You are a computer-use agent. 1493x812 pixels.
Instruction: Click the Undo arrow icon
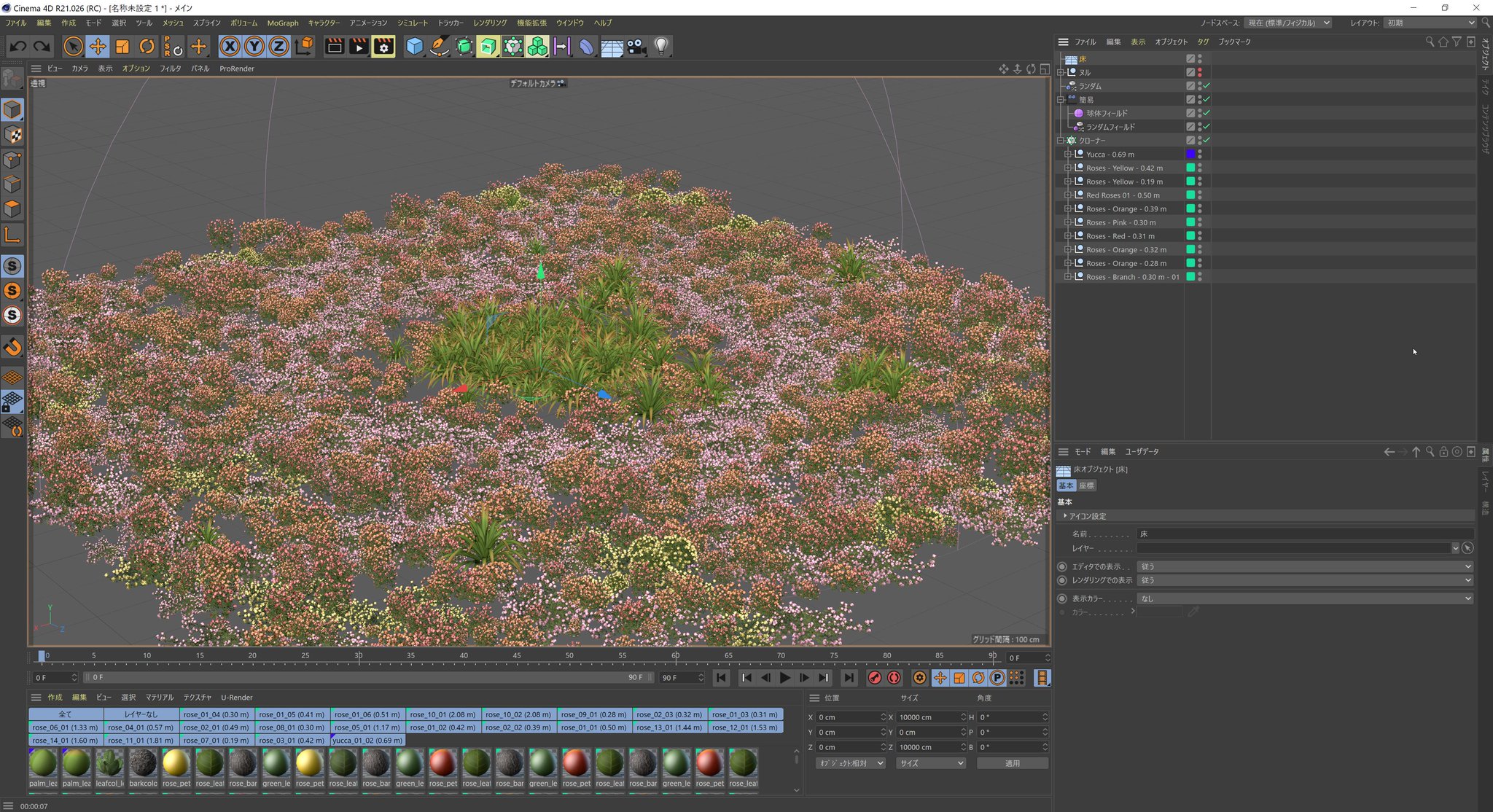pos(18,47)
